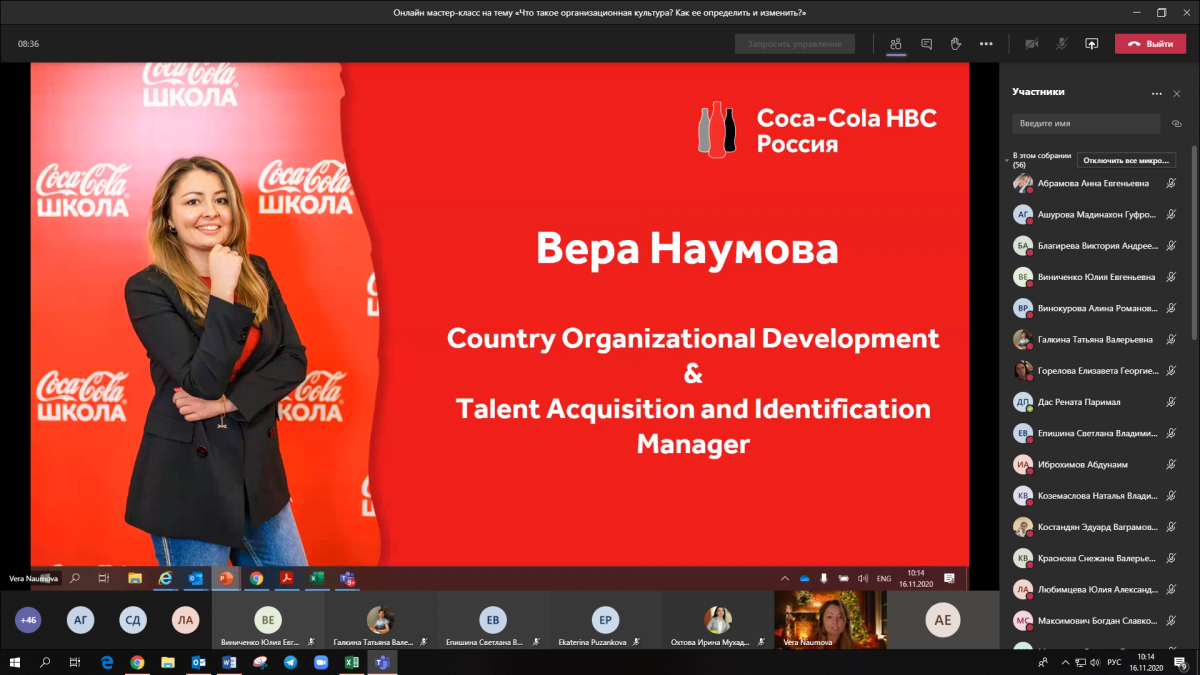The width and height of the screenshot is (1200, 675).
Task: Click mic icon next to Епишина Светлана in list
Action: click(x=1171, y=433)
